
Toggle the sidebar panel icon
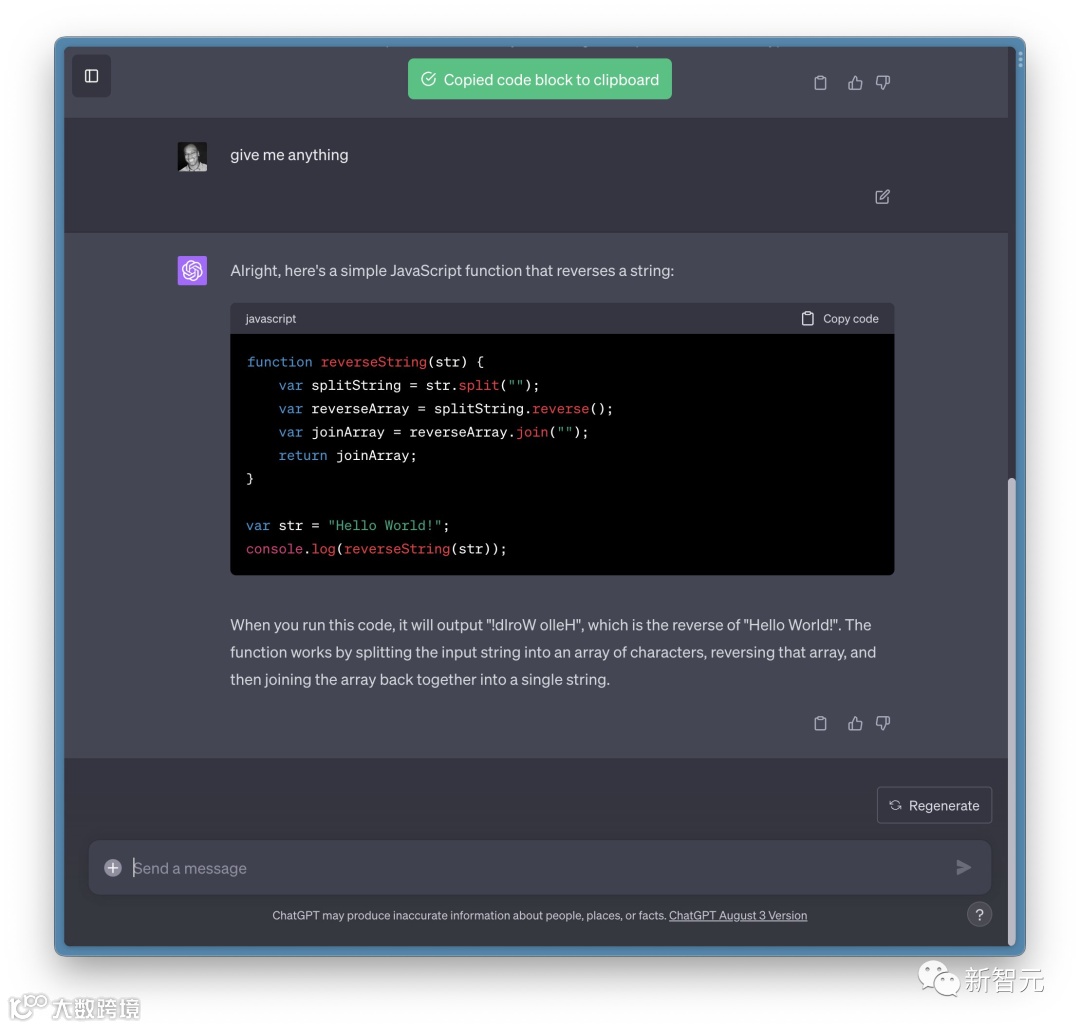[x=92, y=76]
